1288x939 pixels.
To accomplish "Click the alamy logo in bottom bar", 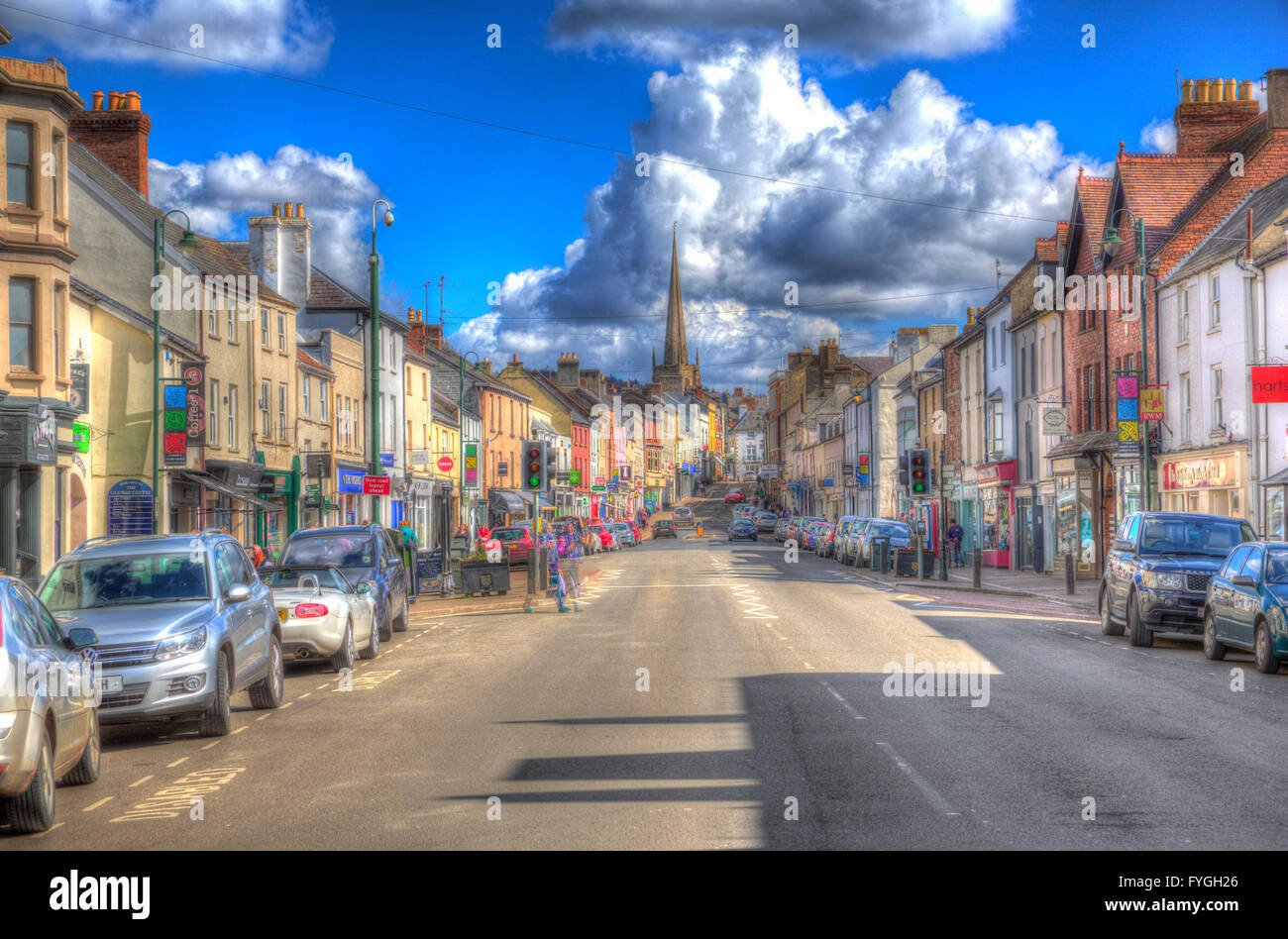I will tap(99, 894).
